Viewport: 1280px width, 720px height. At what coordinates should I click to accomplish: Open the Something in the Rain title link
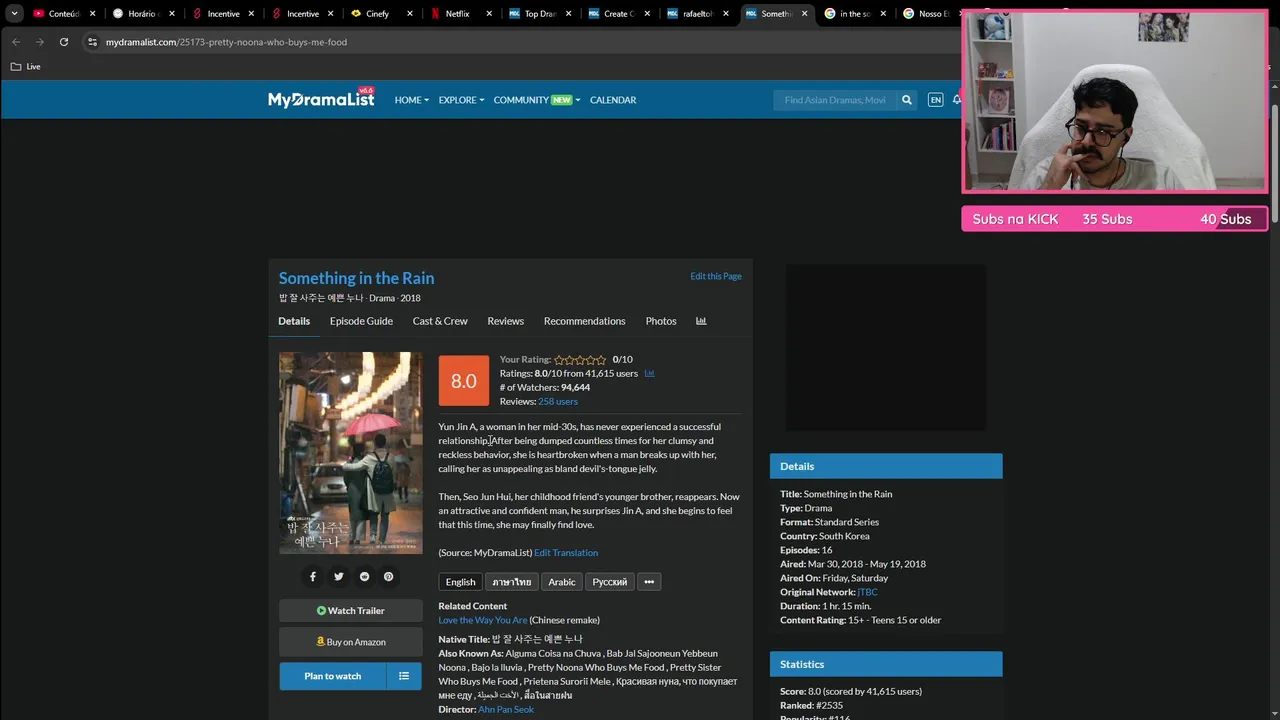pyautogui.click(x=356, y=278)
